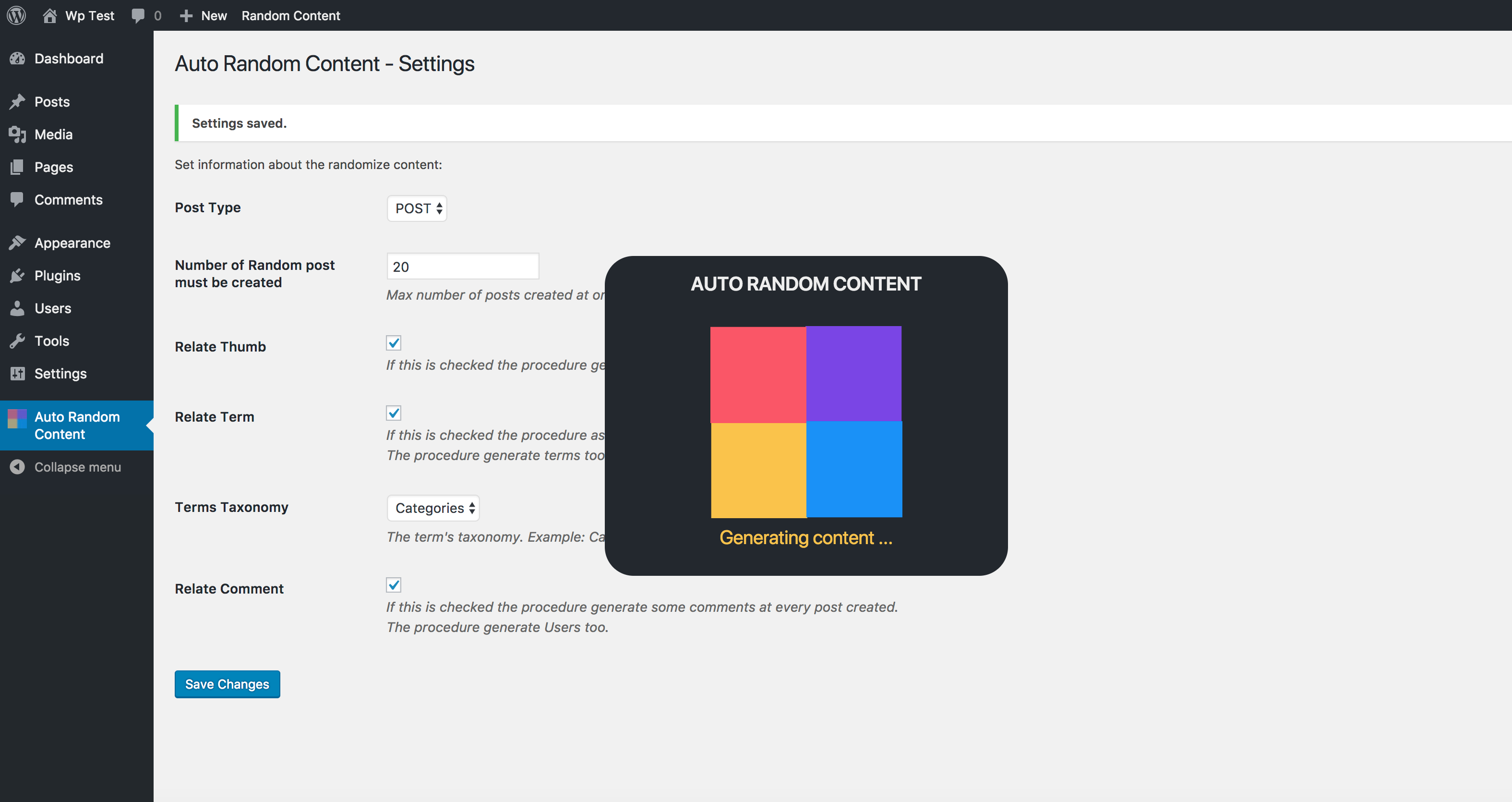Click the Collapse menu arrow icon

click(x=18, y=467)
